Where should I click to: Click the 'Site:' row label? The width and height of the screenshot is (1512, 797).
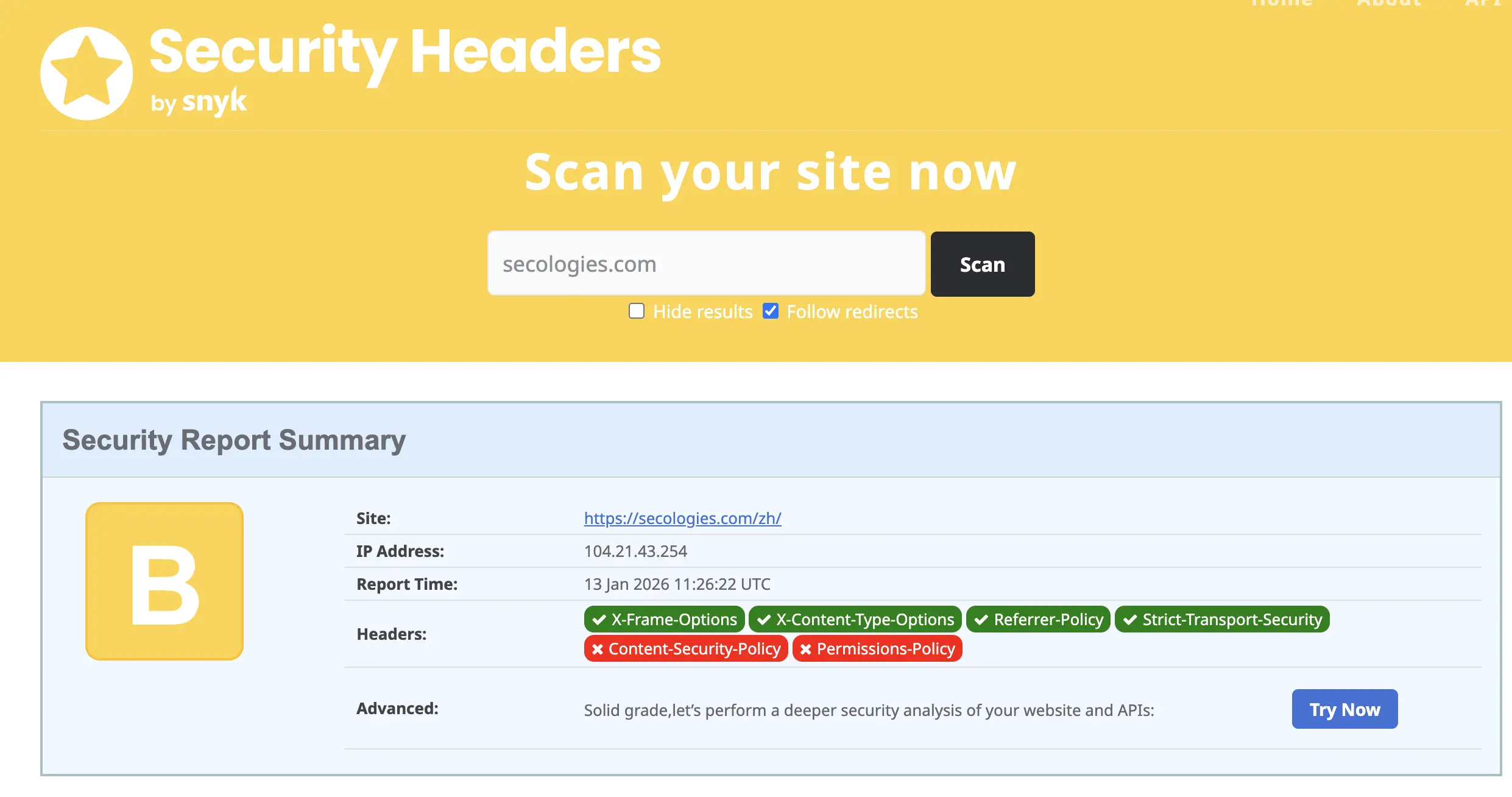click(373, 518)
